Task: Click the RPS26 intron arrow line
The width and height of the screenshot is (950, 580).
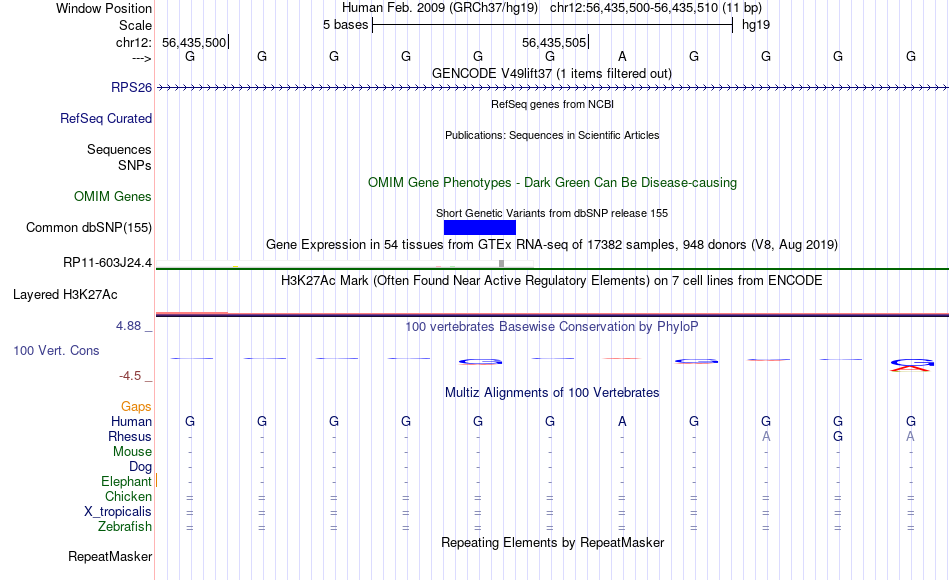Action: coord(552,88)
